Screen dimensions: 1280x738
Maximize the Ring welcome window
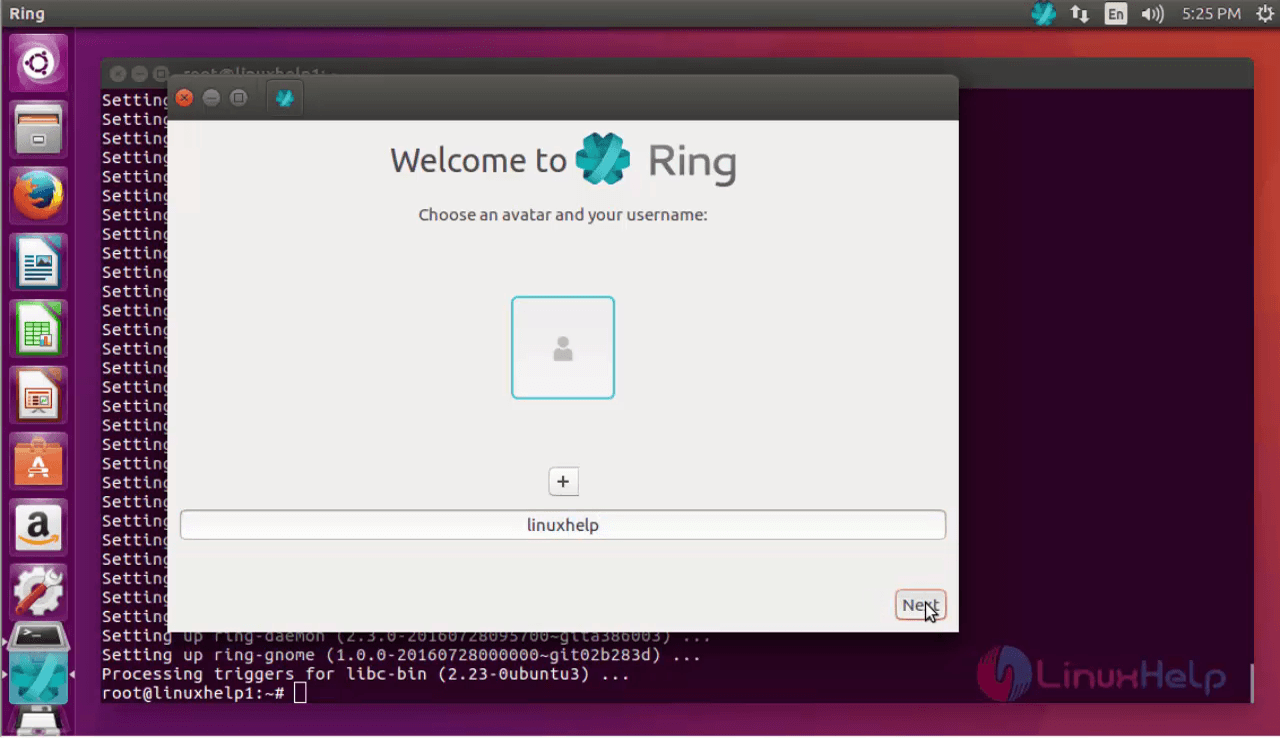238,98
